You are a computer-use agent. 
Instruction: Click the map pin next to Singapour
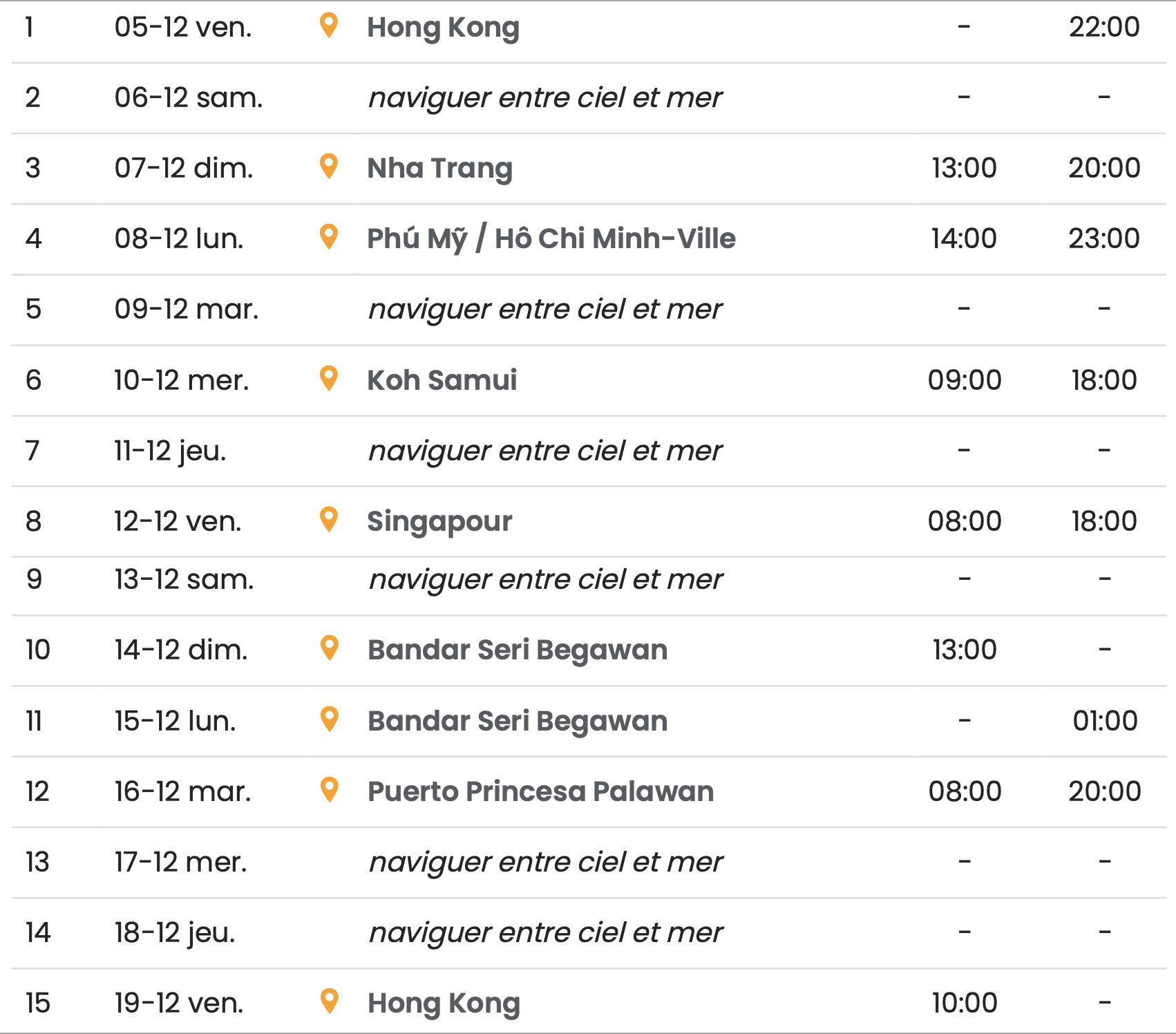point(330,519)
